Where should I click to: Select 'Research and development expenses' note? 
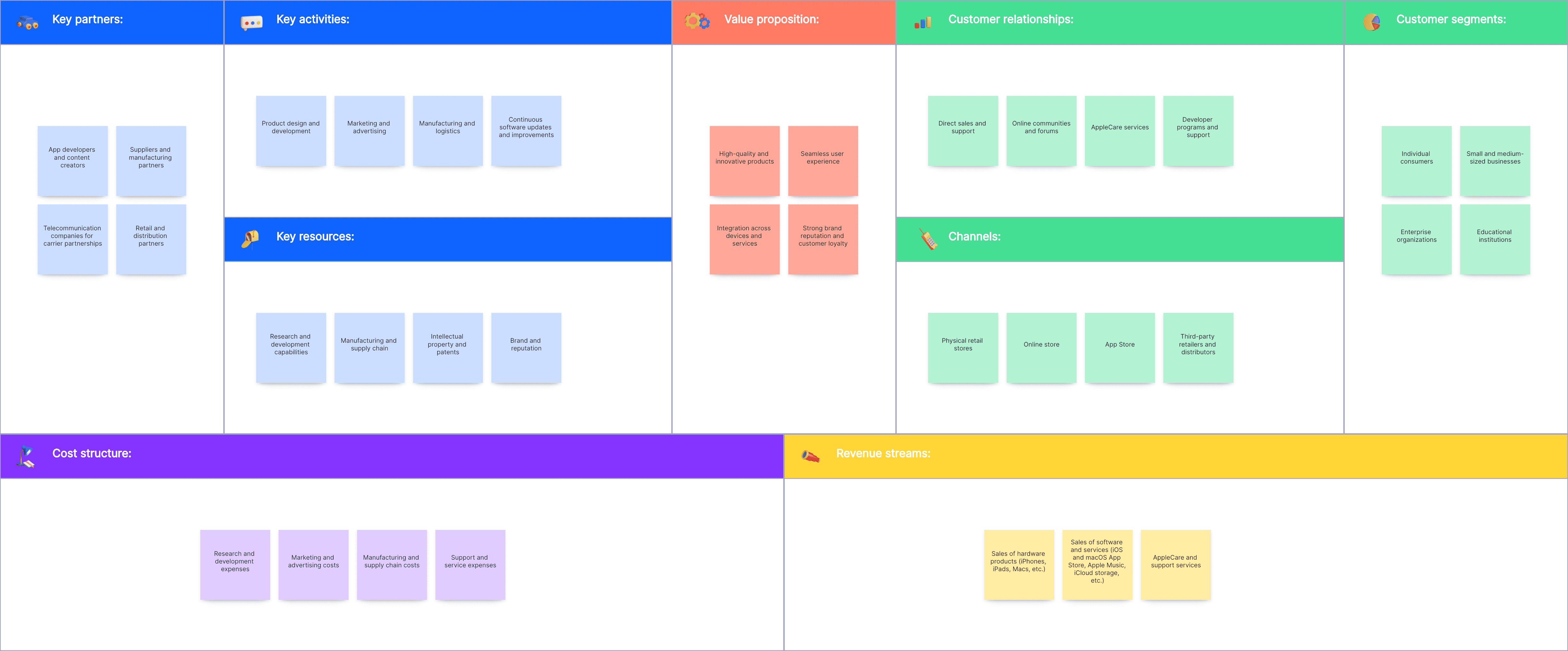235,565
